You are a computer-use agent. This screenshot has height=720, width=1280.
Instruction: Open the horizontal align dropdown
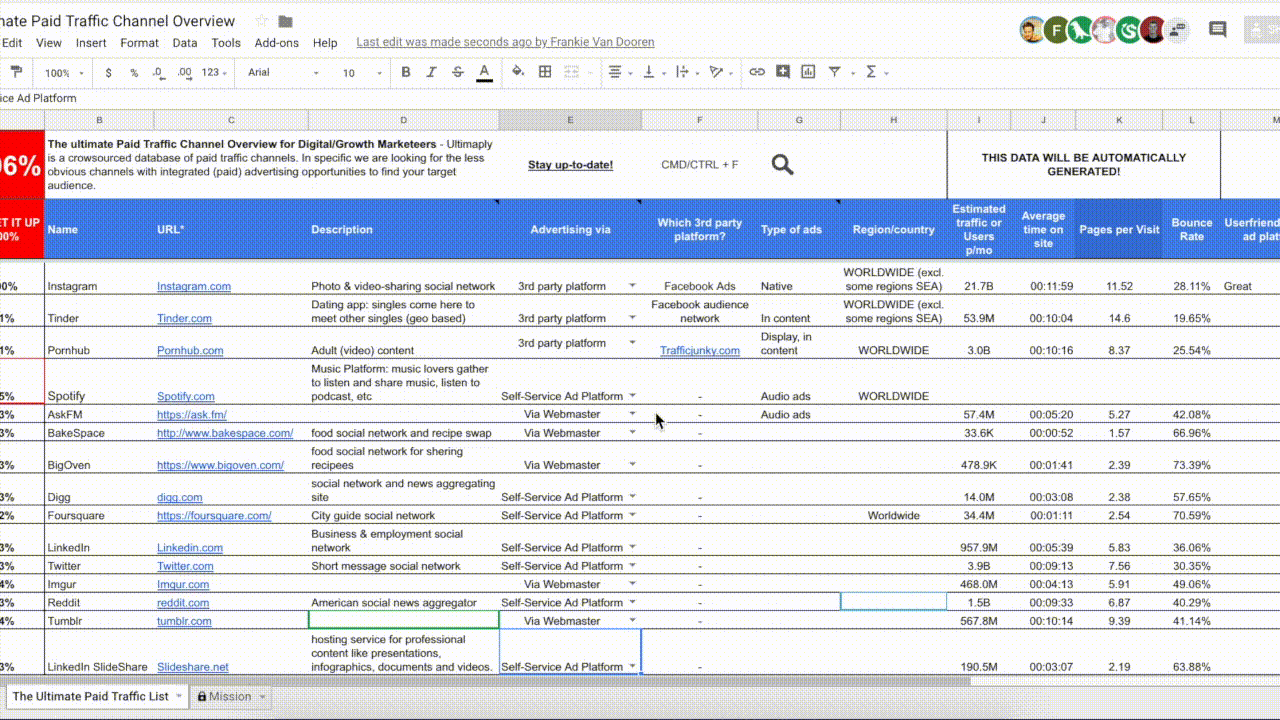618,72
